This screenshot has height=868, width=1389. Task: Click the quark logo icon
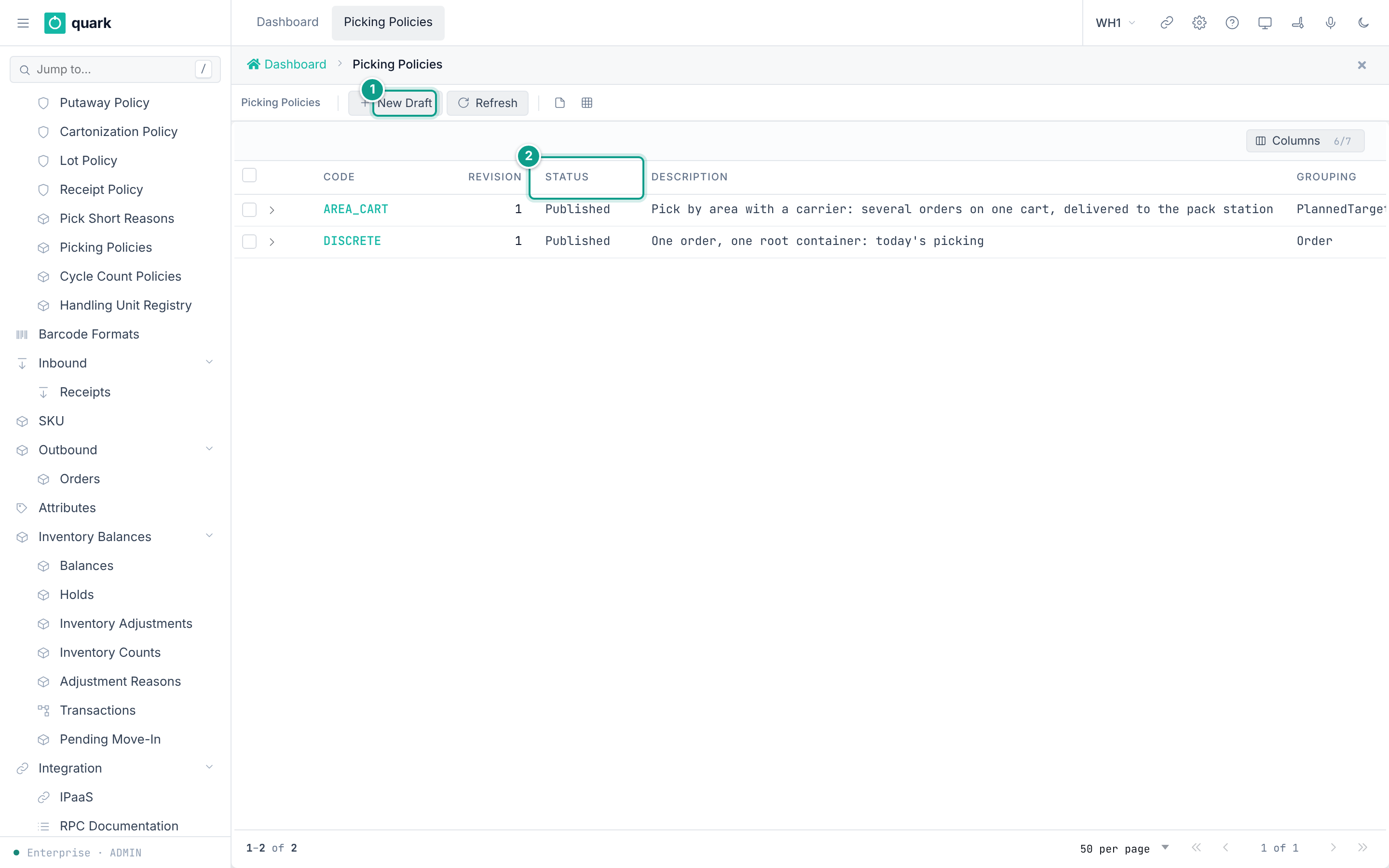54,23
